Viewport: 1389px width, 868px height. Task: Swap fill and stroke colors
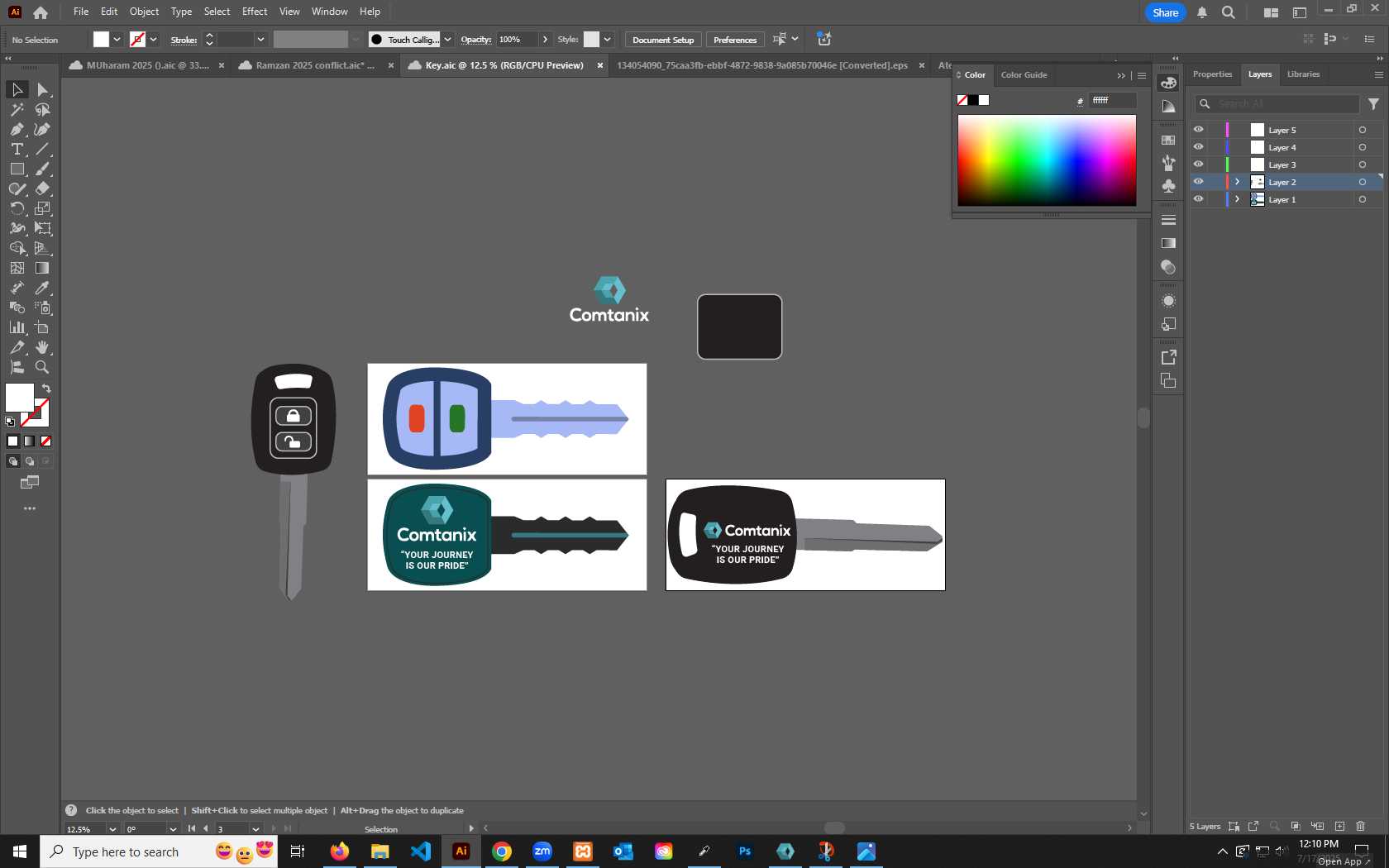pyautogui.click(x=46, y=389)
